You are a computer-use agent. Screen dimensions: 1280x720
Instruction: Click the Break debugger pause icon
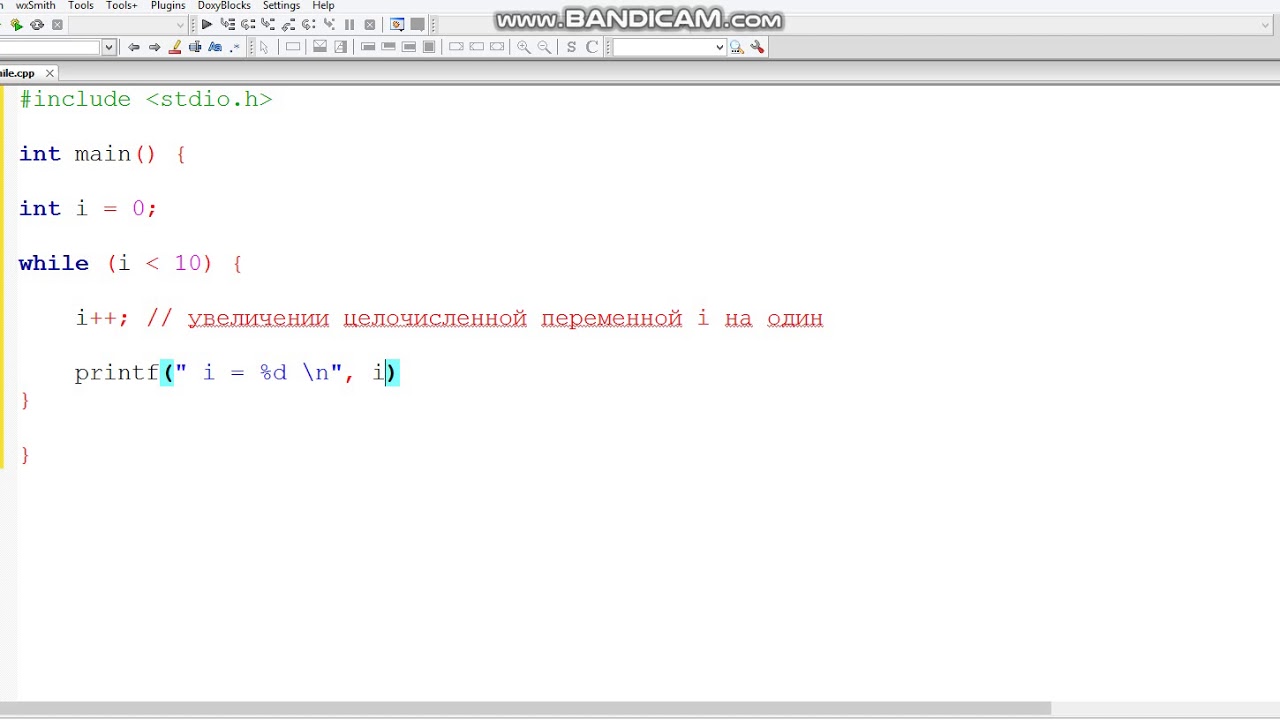(349, 24)
